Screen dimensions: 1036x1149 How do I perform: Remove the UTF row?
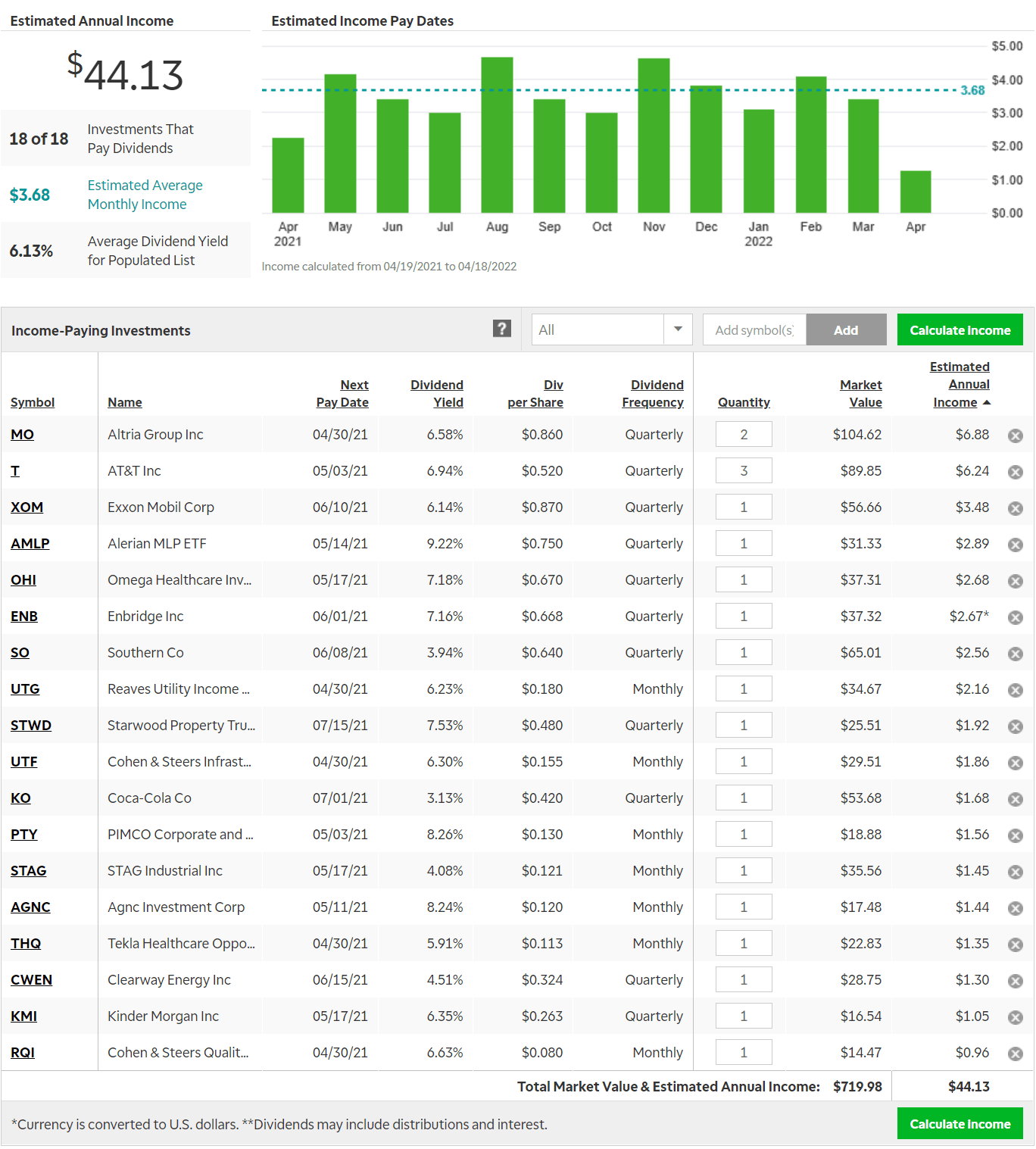click(1016, 763)
